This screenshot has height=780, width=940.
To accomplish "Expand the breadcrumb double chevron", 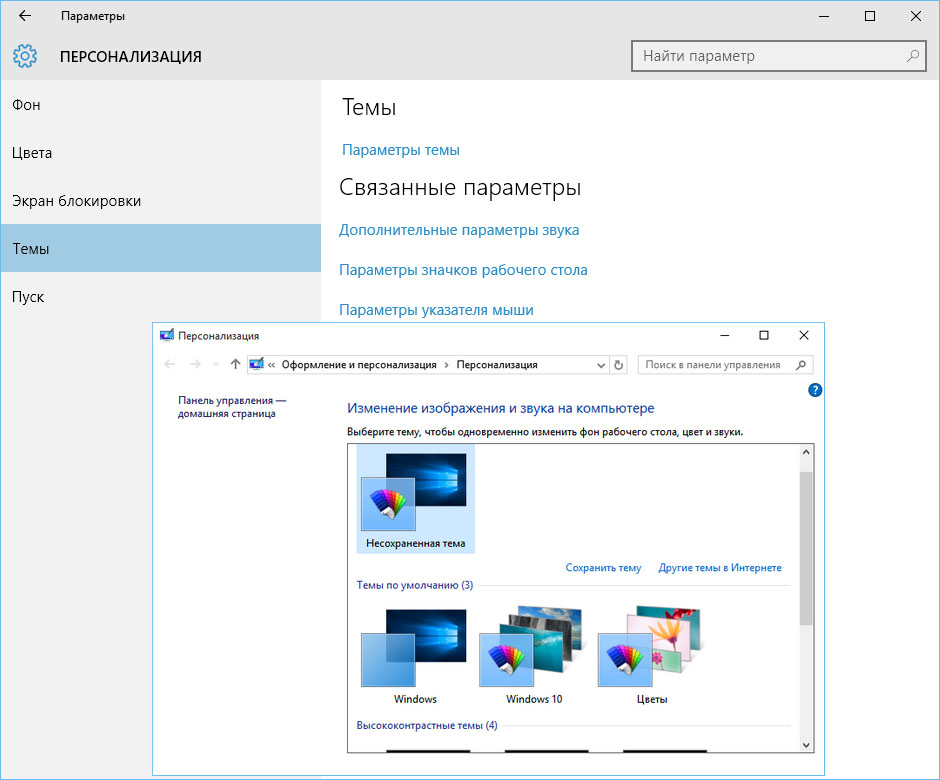I will click(272, 365).
